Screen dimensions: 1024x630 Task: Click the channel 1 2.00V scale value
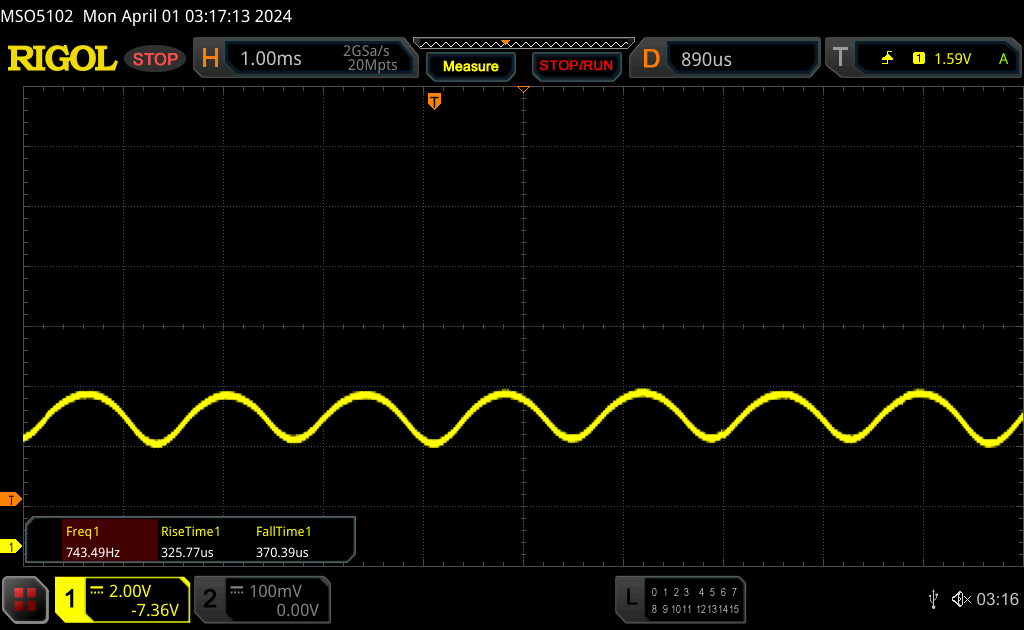click(x=130, y=591)
